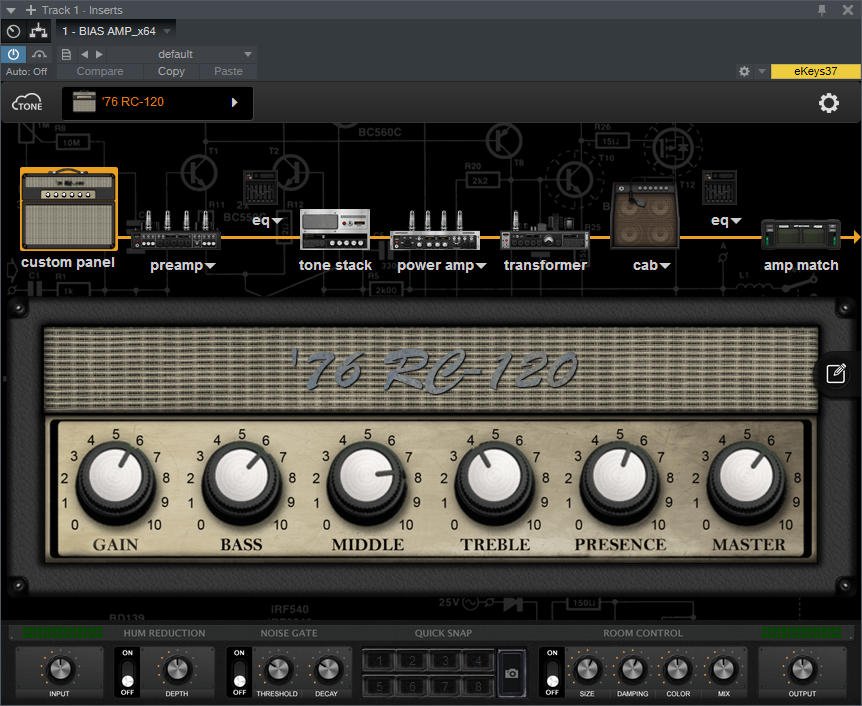This screenshot has width=862, height=706.
Task: Select the power amp module
Action: [435, 231]
